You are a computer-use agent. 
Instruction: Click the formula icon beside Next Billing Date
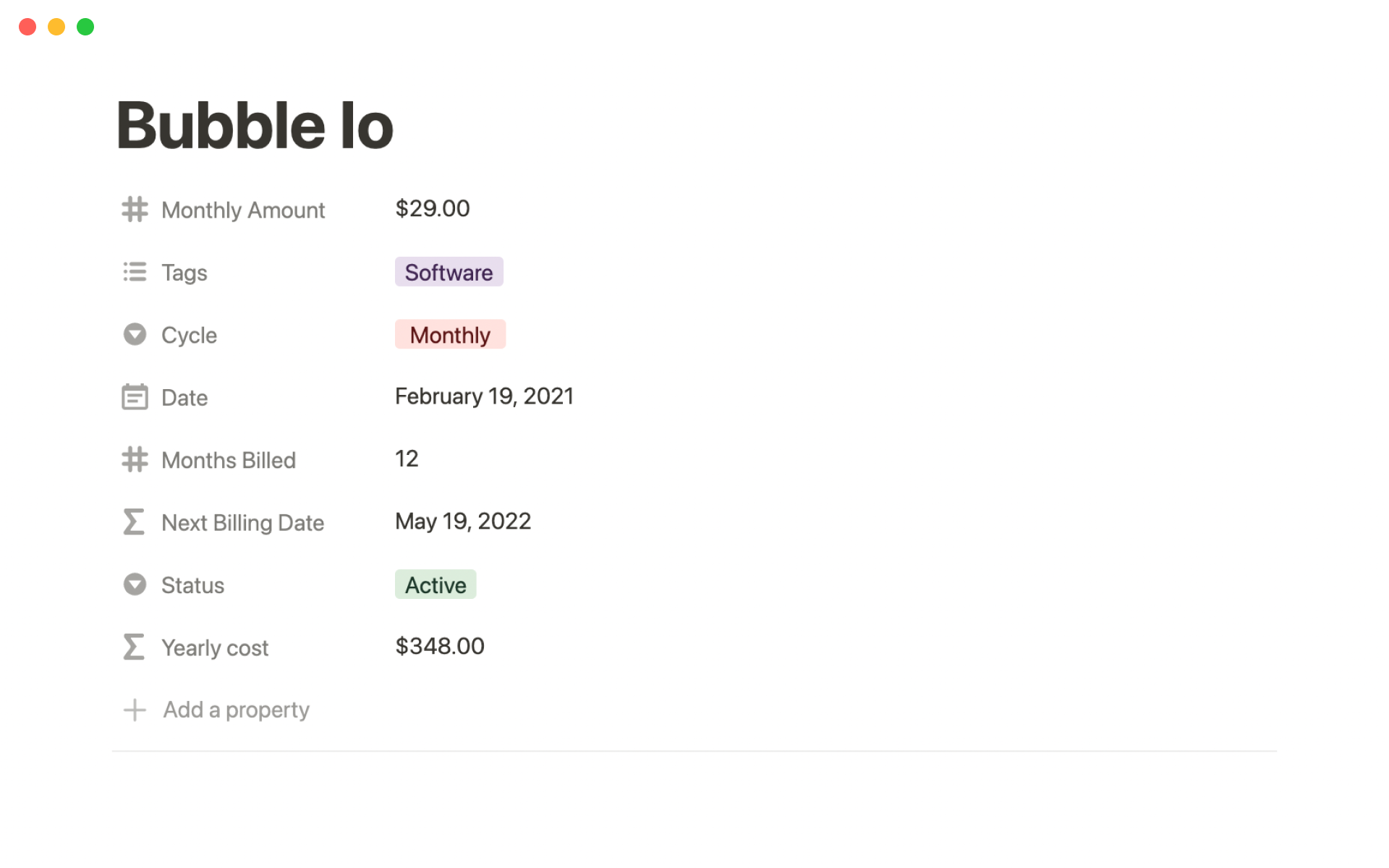[x=134, y=522]
